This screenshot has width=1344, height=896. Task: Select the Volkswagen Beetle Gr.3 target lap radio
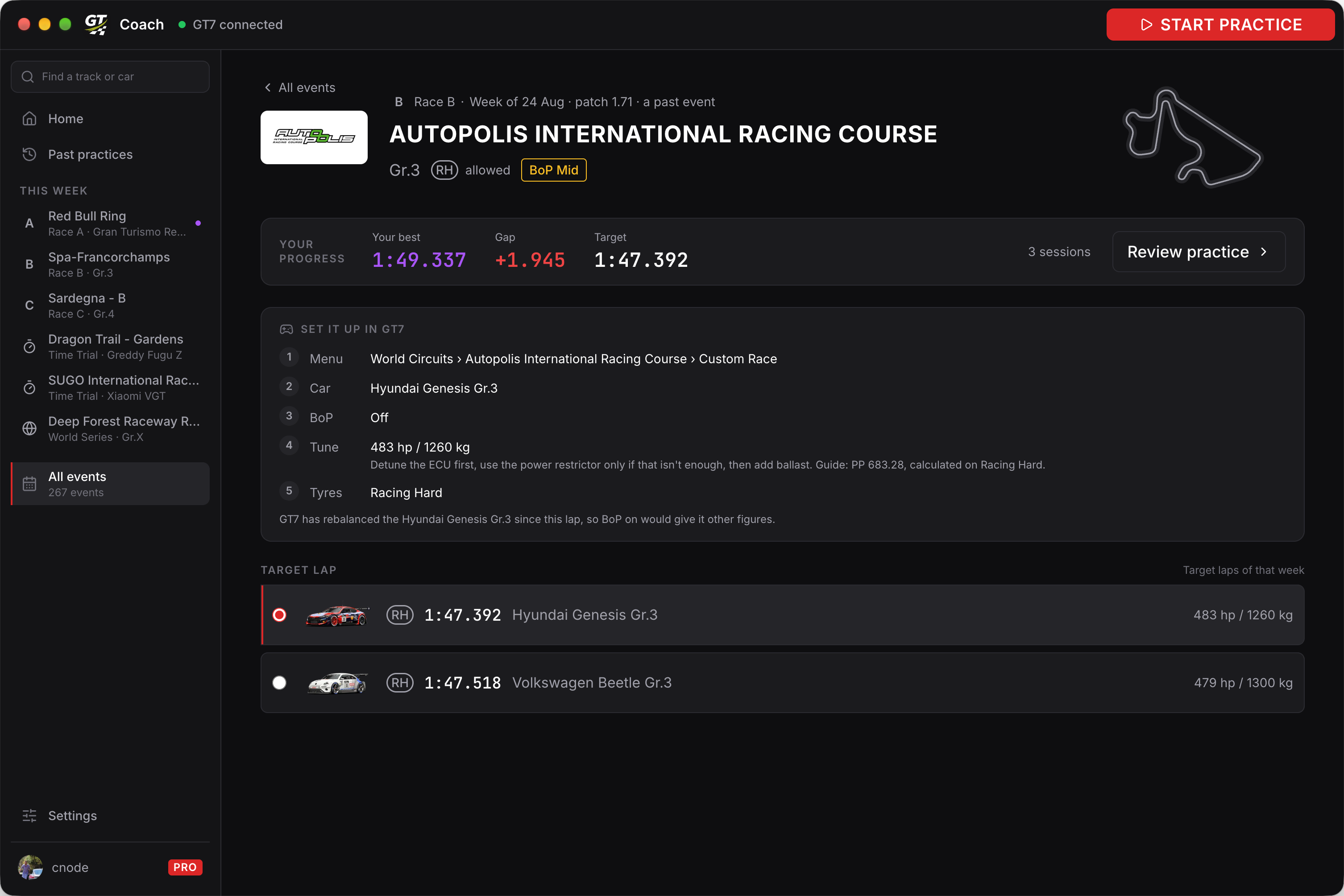(x=279, y=683)
